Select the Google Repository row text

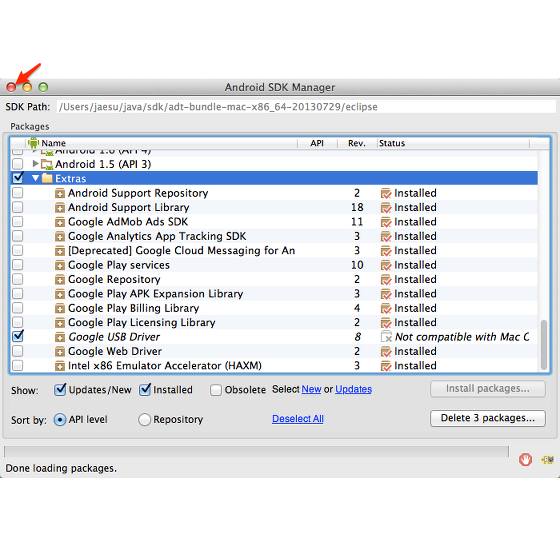tap(114, 280)
